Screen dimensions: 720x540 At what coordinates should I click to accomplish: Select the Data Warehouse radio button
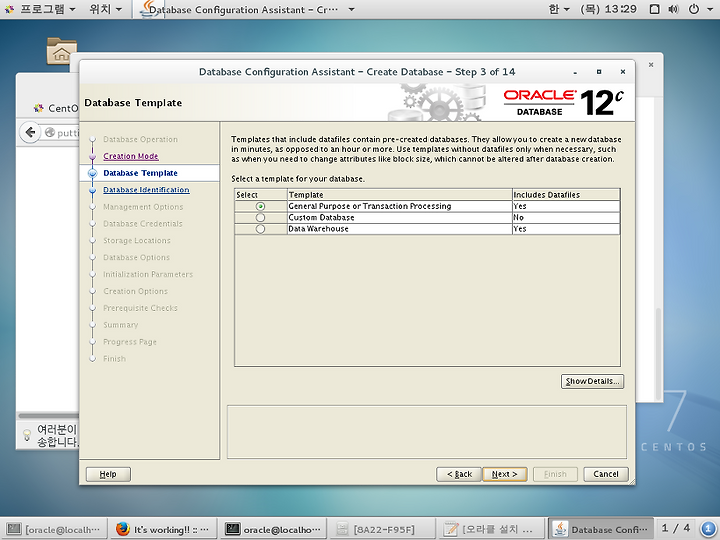coord(260,229)
